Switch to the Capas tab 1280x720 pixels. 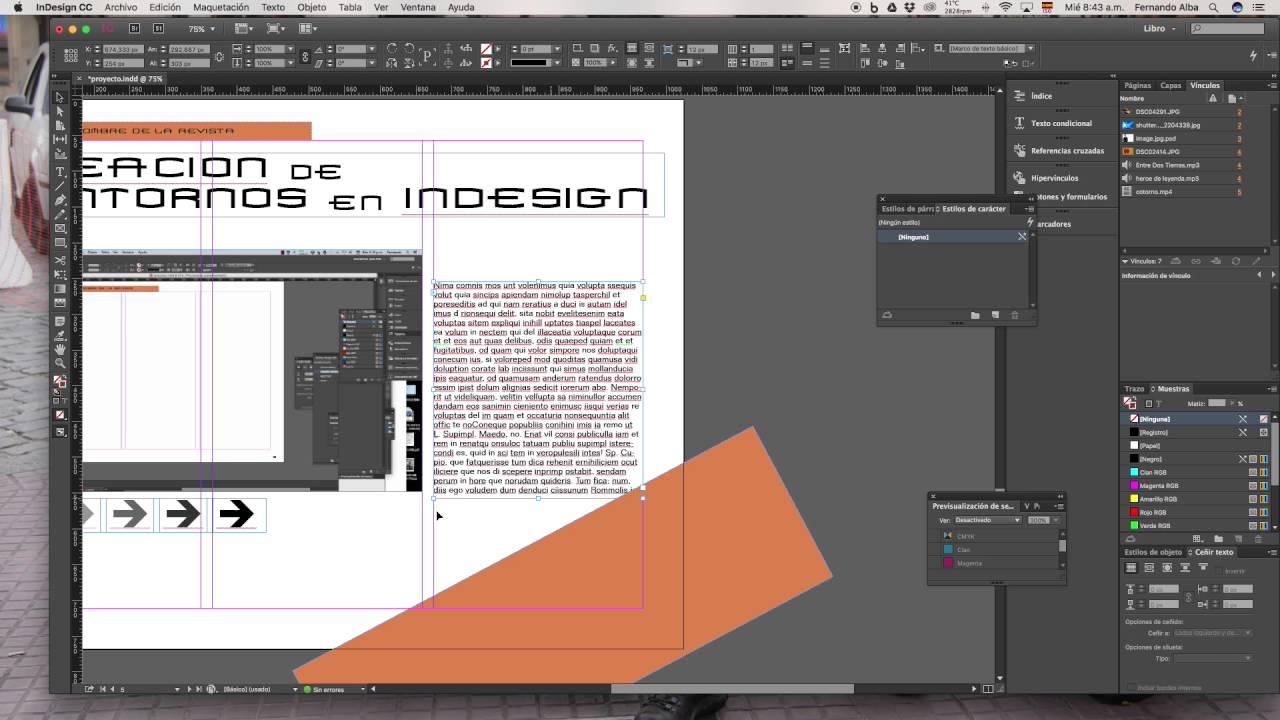pos(1170,86)
